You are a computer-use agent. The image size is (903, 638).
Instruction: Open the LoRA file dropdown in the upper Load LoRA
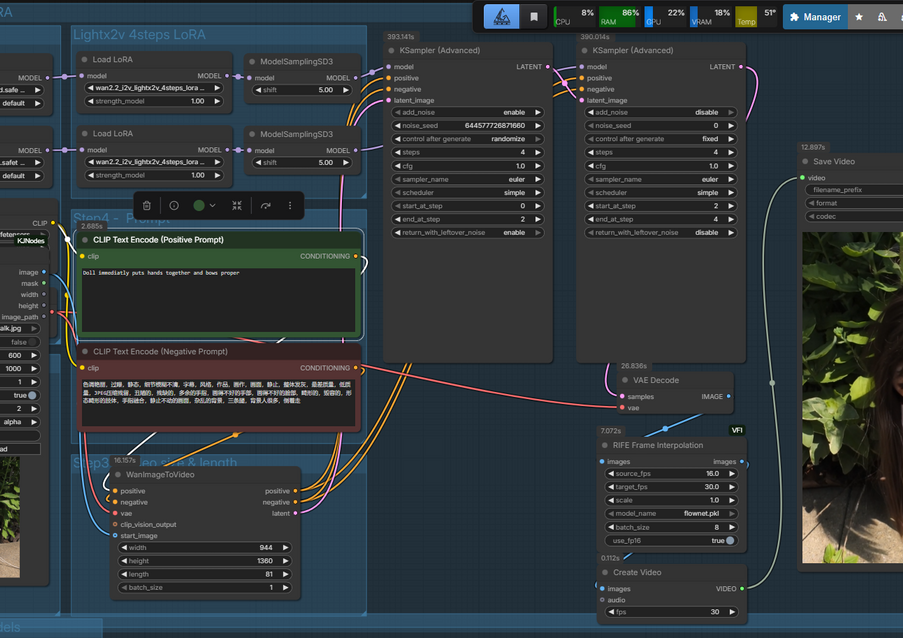[154, 88]
